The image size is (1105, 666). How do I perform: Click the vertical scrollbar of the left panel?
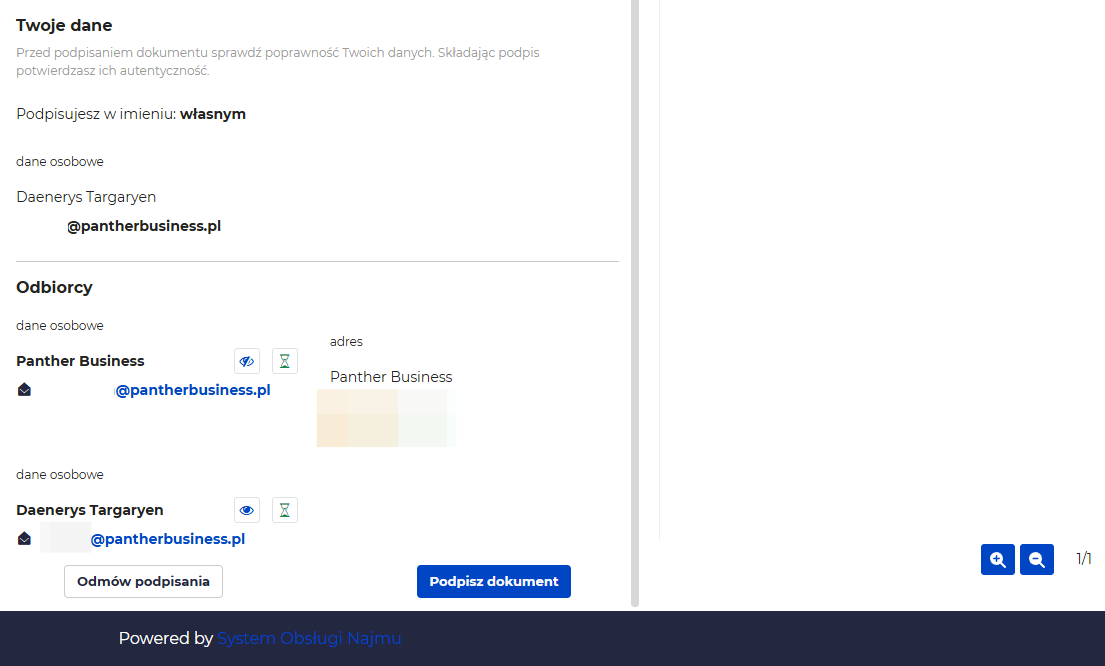635,303
